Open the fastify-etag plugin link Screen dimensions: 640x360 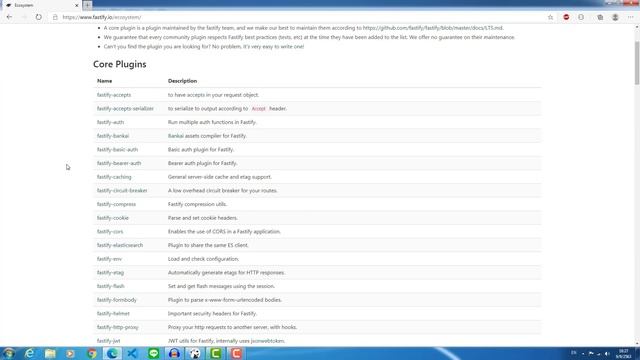[110, 273]
